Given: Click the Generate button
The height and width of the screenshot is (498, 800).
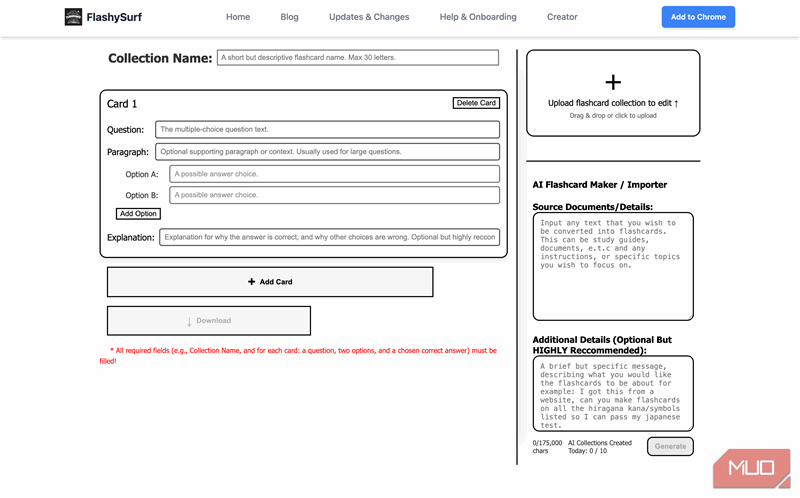Looking at the screenshot, I should pos(670,446).
